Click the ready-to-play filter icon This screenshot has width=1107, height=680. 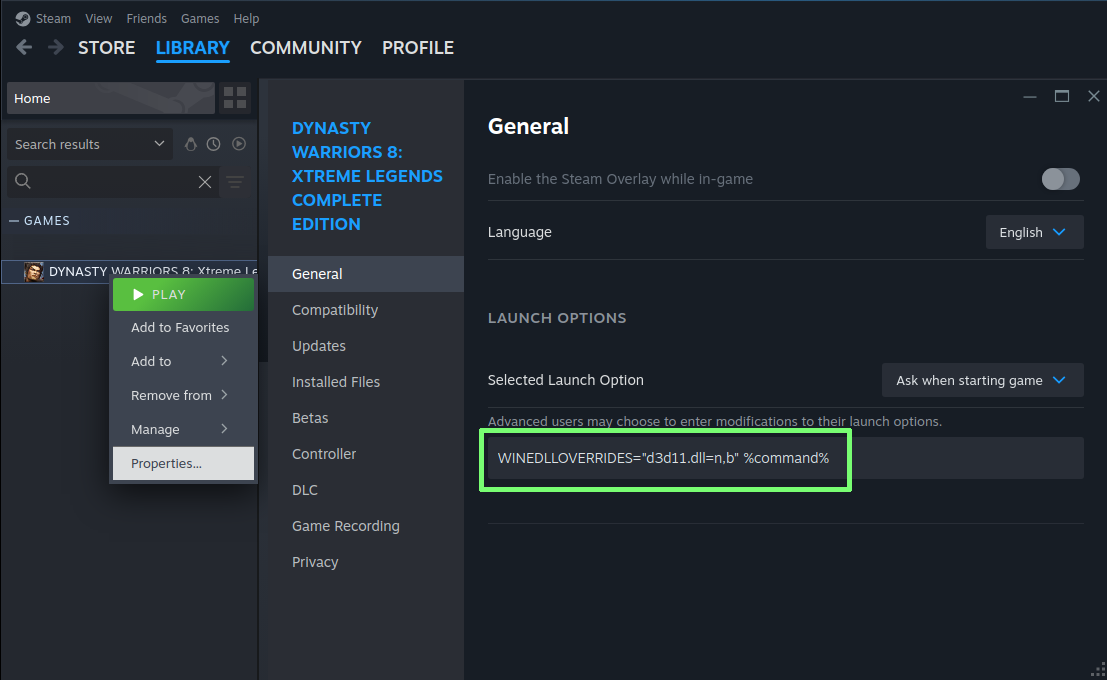click(239, 144)
